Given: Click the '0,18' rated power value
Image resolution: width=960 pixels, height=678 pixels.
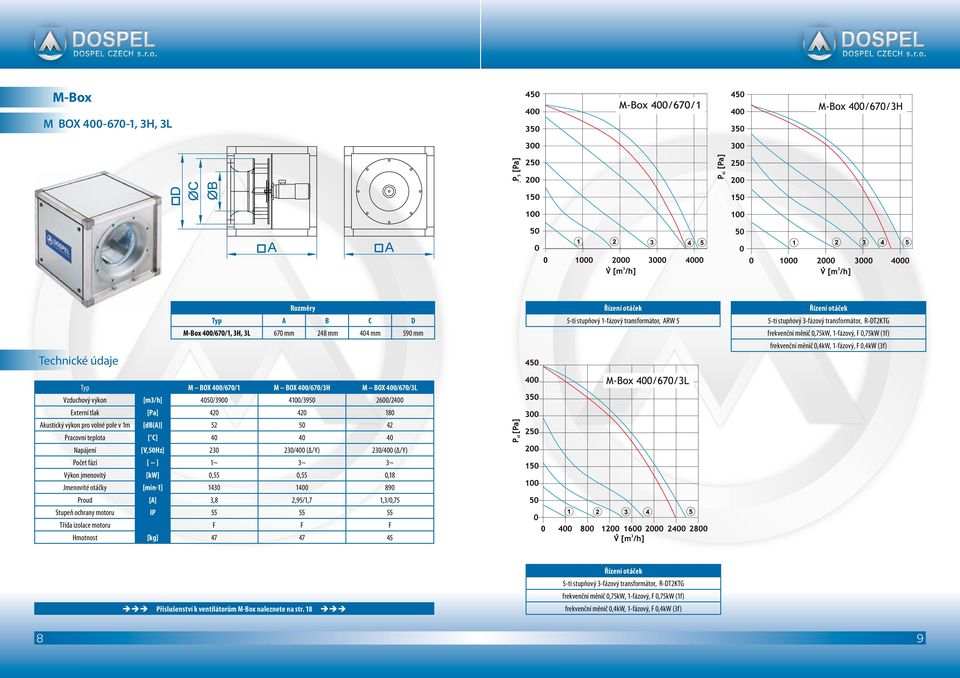Looking at the screenshot, I should point(390,475).
